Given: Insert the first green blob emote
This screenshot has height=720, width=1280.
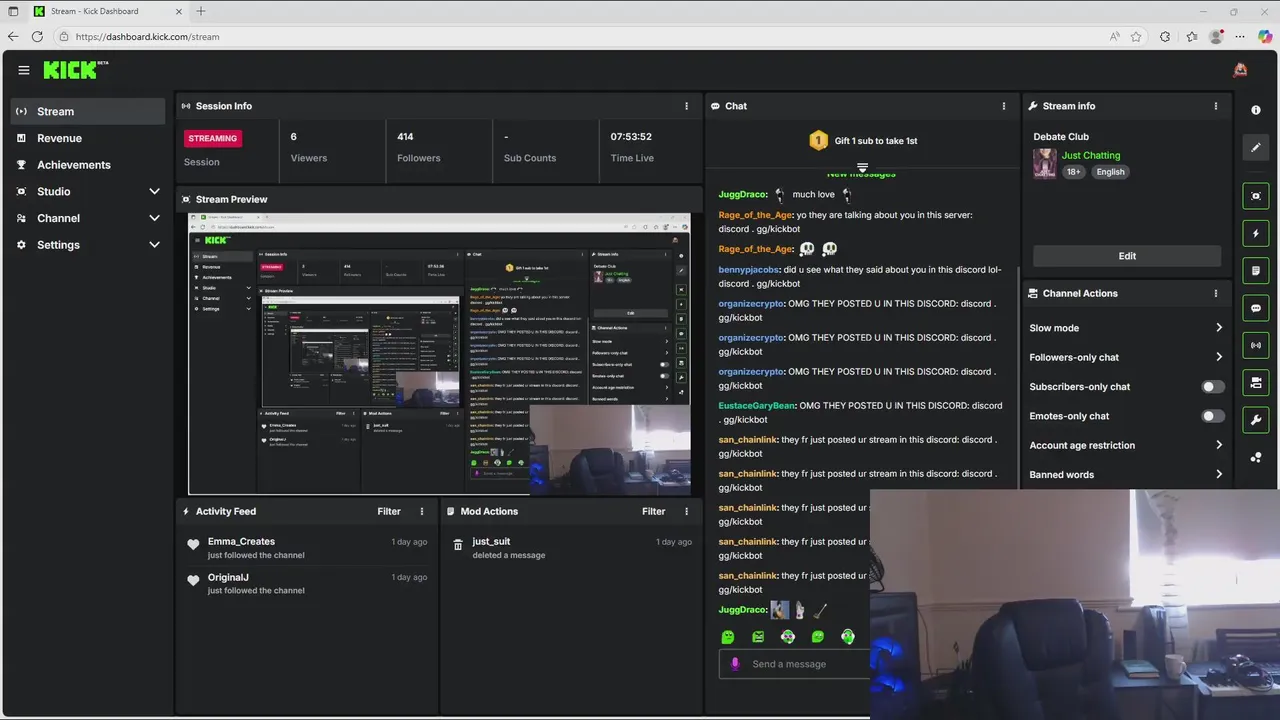Looking at the screenshot, I should (x=728, y=637).
